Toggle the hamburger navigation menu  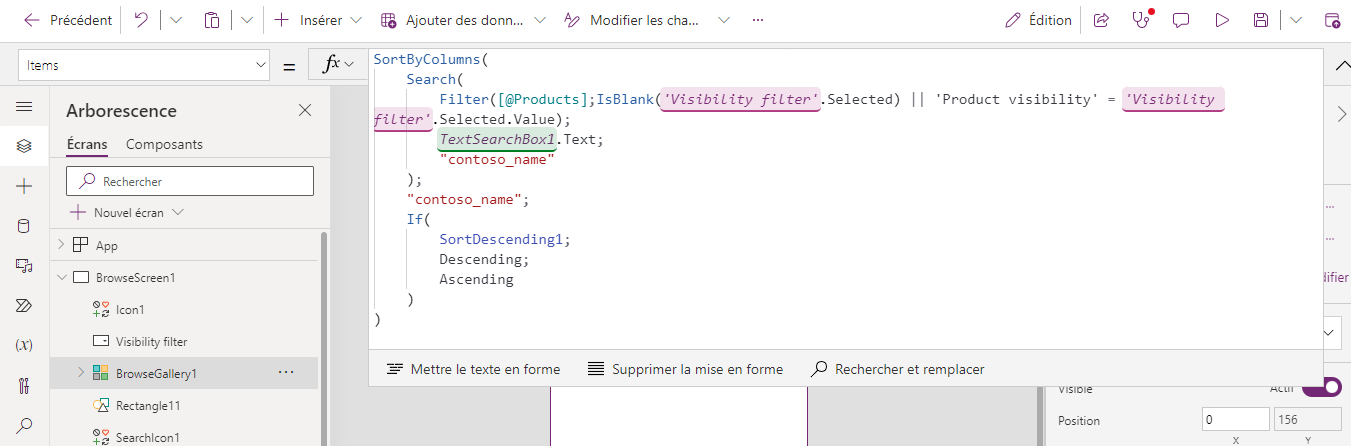pos(24,106)
